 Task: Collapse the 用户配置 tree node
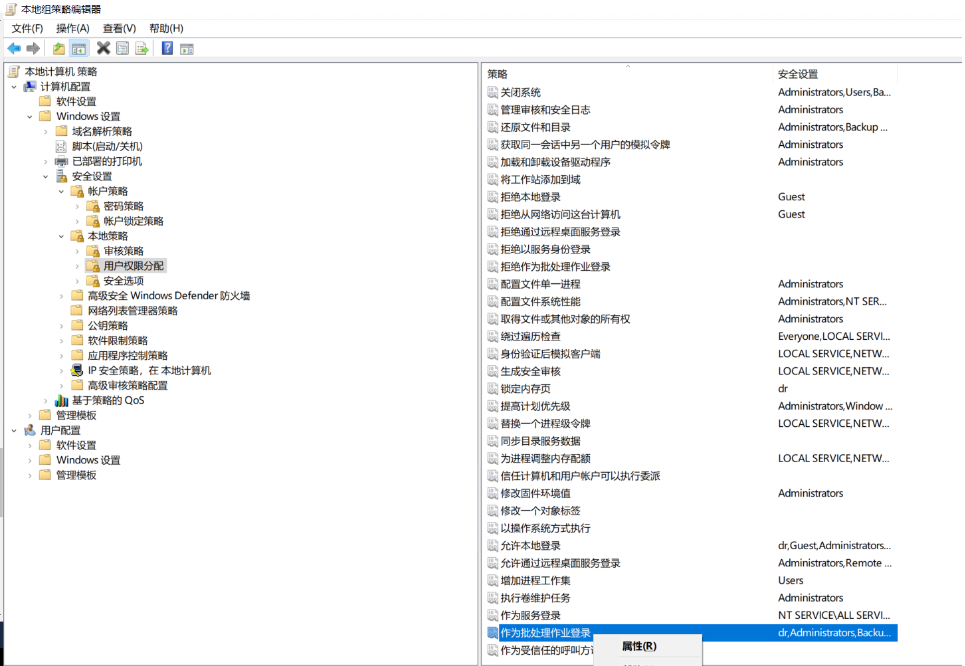14,430
